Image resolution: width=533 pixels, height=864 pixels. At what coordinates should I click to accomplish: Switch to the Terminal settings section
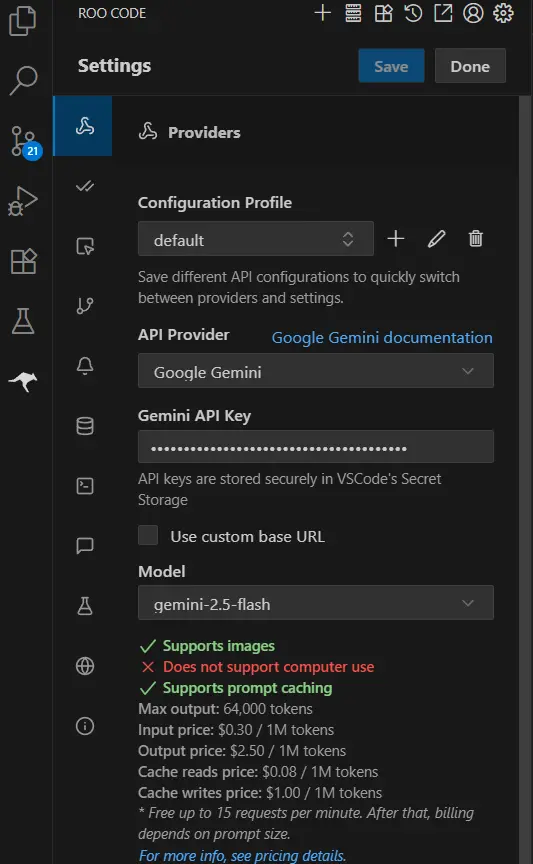[85, 485]
